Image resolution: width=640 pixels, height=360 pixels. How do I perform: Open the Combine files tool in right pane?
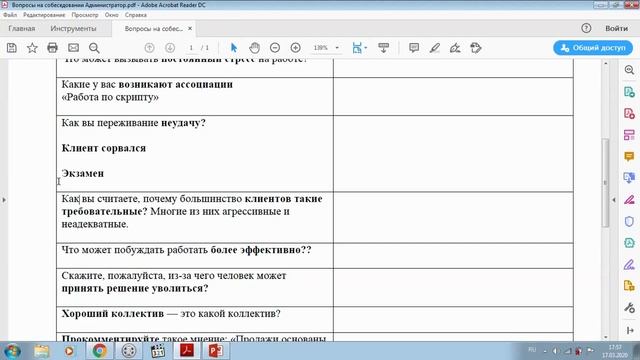click(x=629, y=178)
